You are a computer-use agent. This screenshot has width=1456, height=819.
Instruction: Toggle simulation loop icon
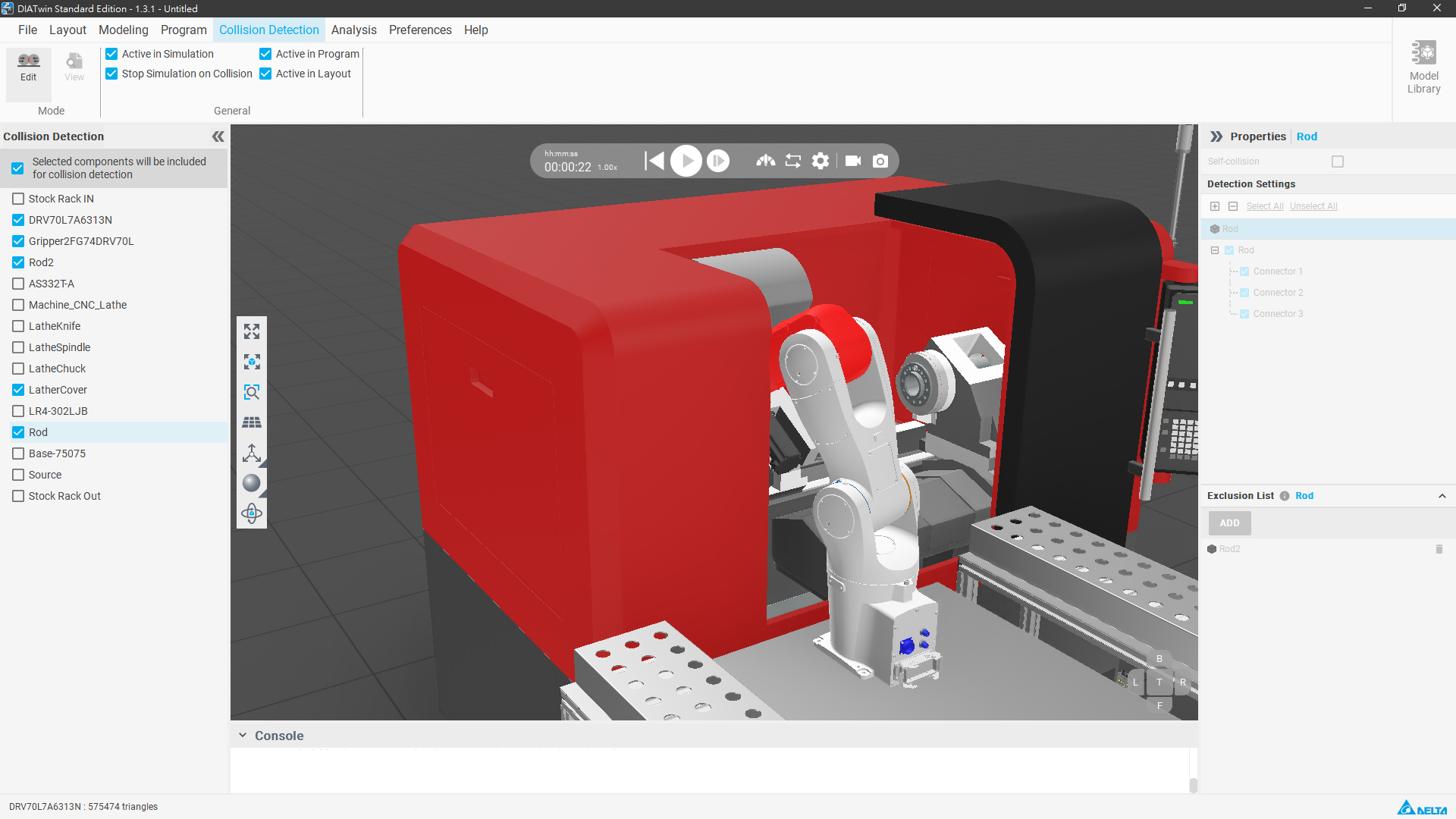[793, 161]
